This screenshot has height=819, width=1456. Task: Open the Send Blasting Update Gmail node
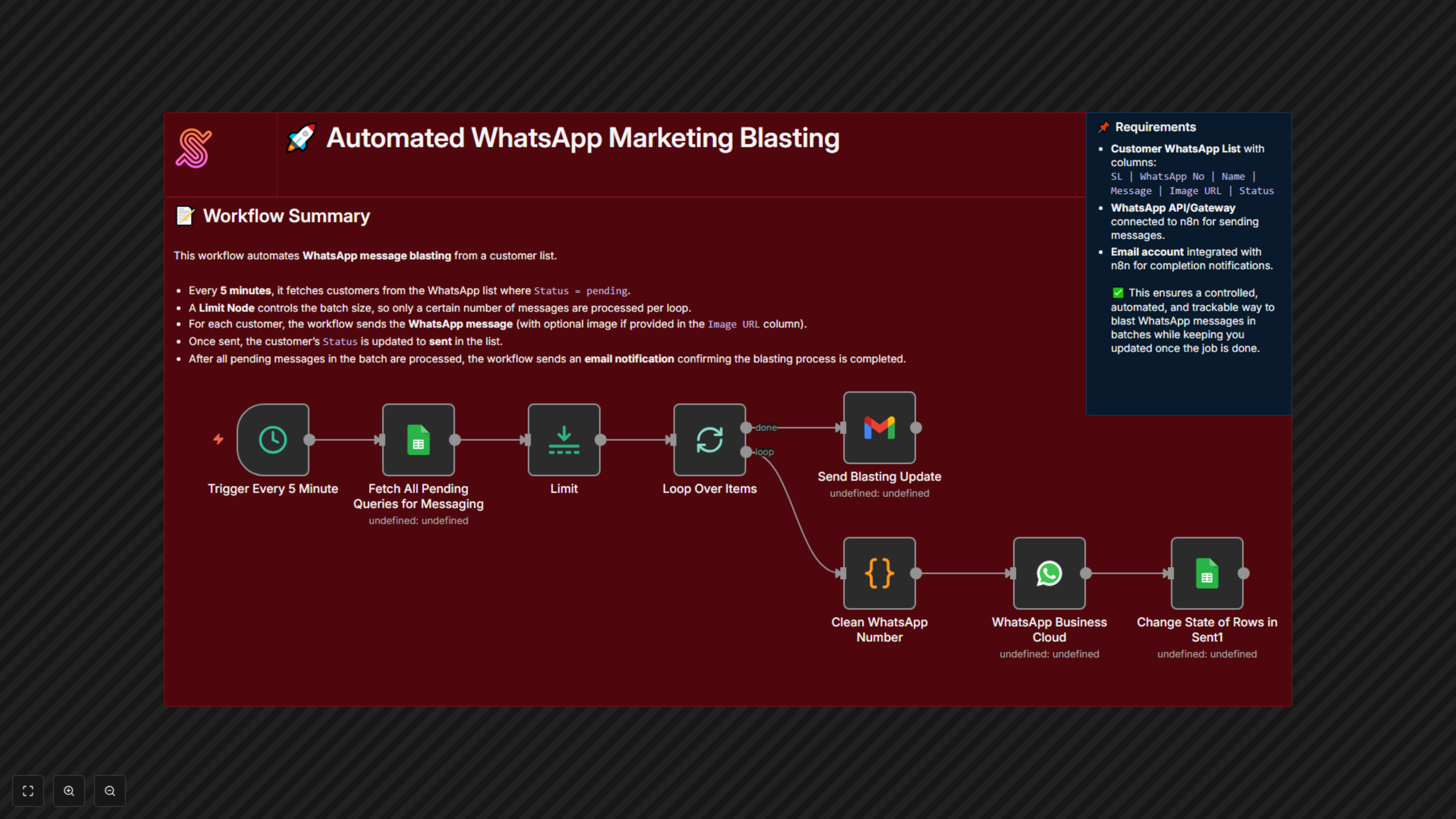880,428
